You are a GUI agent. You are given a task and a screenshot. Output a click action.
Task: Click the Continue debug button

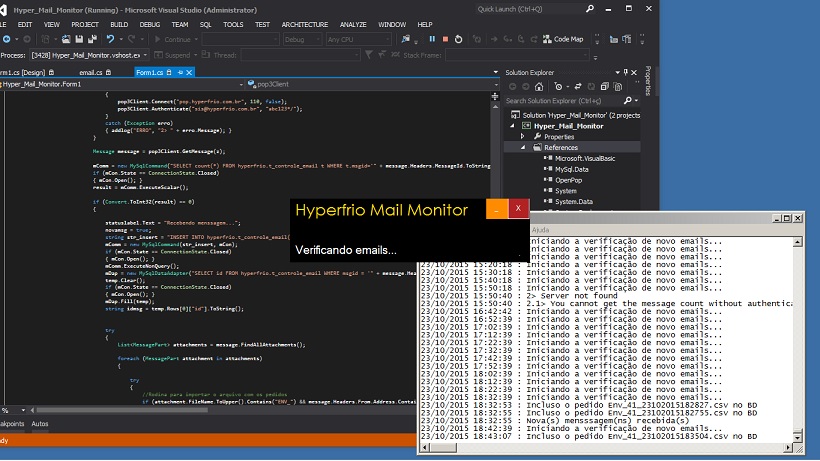click(x=173, y=39)
